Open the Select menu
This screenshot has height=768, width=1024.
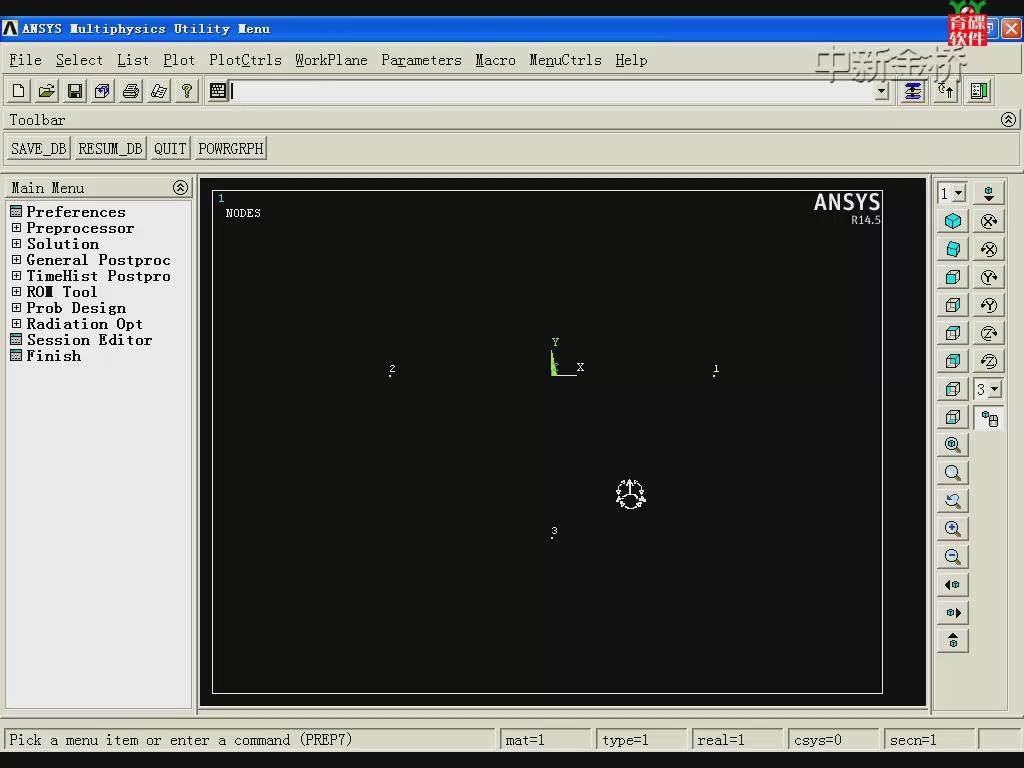(79, 60)
